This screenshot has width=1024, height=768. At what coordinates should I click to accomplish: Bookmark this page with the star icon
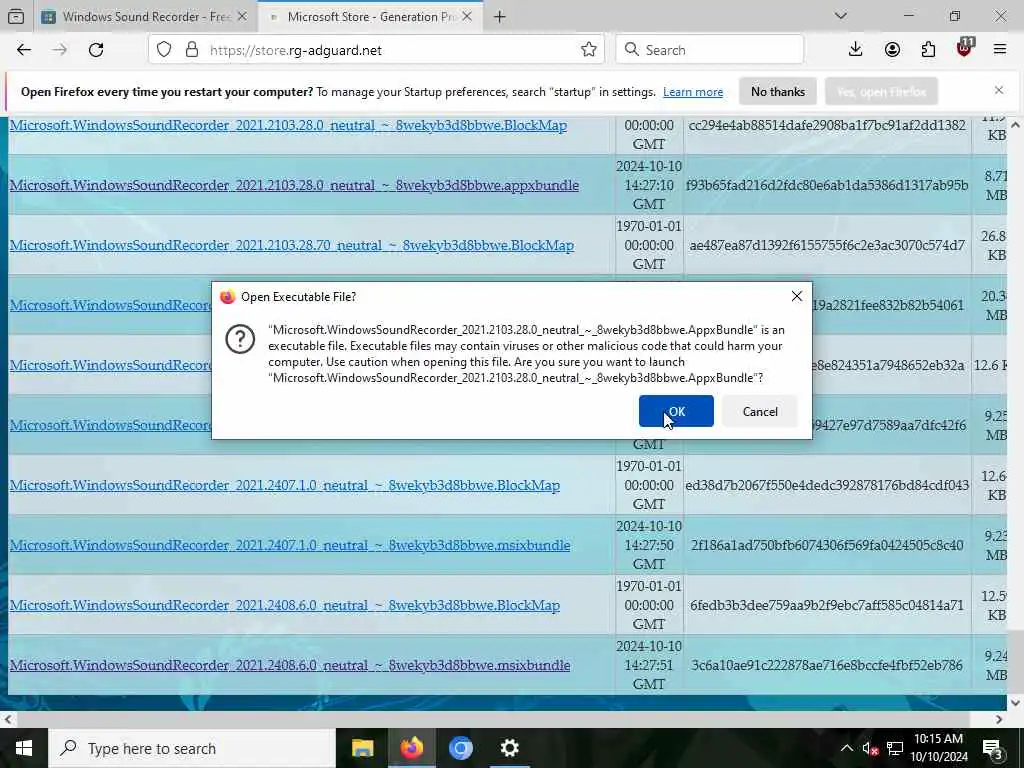pyautogui.click(x=588, y=50)
